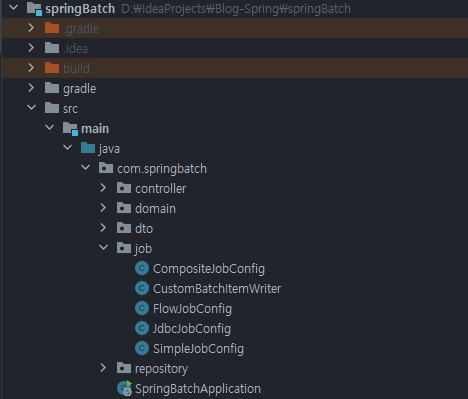Collapse the job package
The width and height of the screenshot is (468, 399).
click(x=103, y=247)
